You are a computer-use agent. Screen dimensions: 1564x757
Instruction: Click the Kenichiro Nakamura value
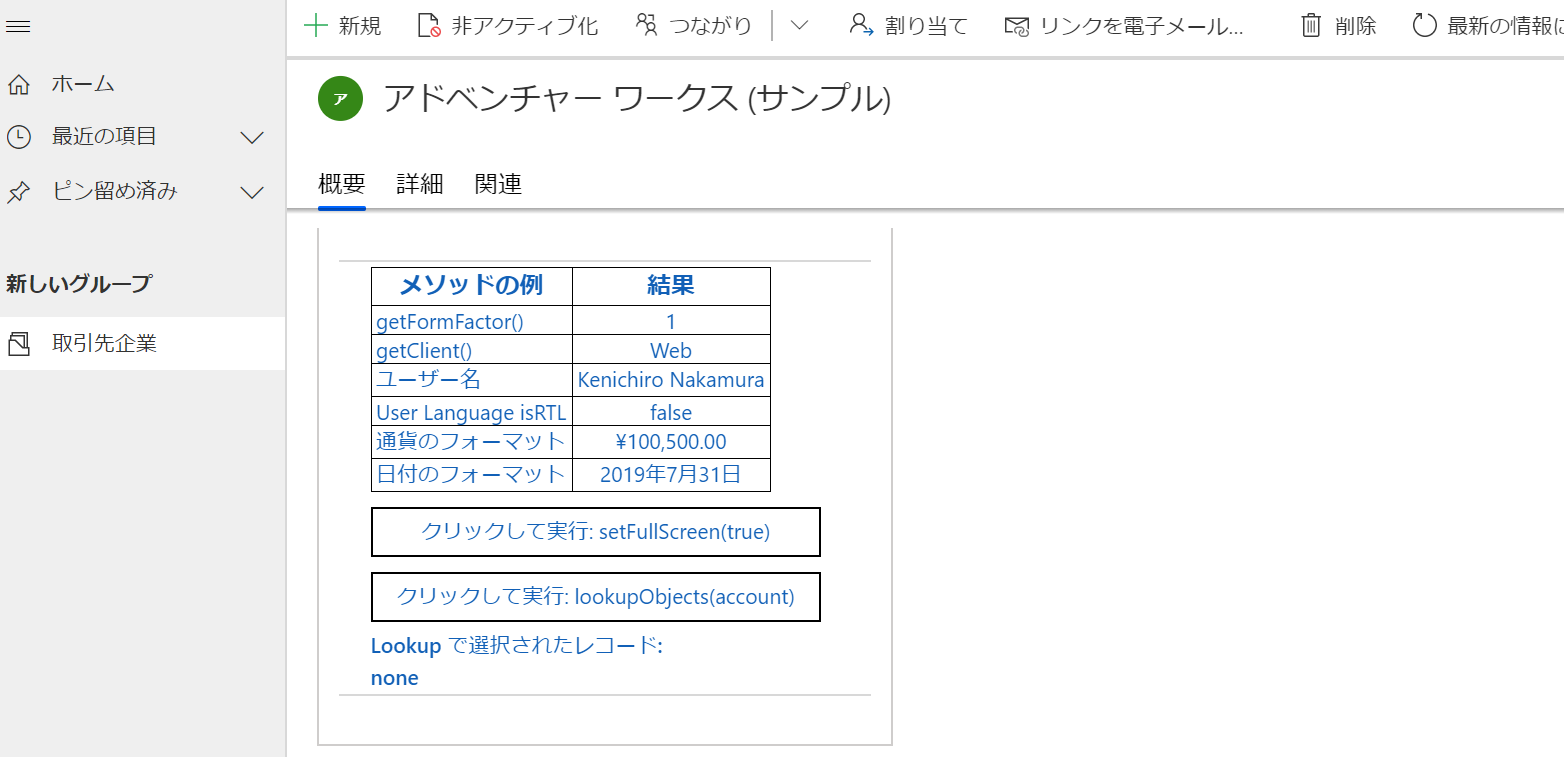point(671,380)
